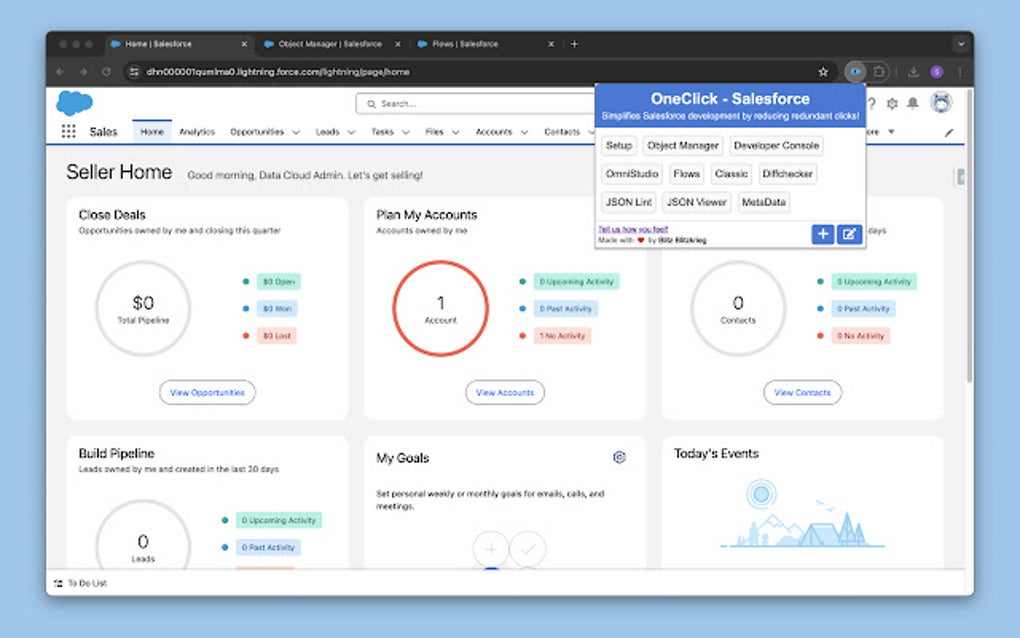
Task: Click the blue plus icon in OneClick popup
Action: (x=822, y=233)
